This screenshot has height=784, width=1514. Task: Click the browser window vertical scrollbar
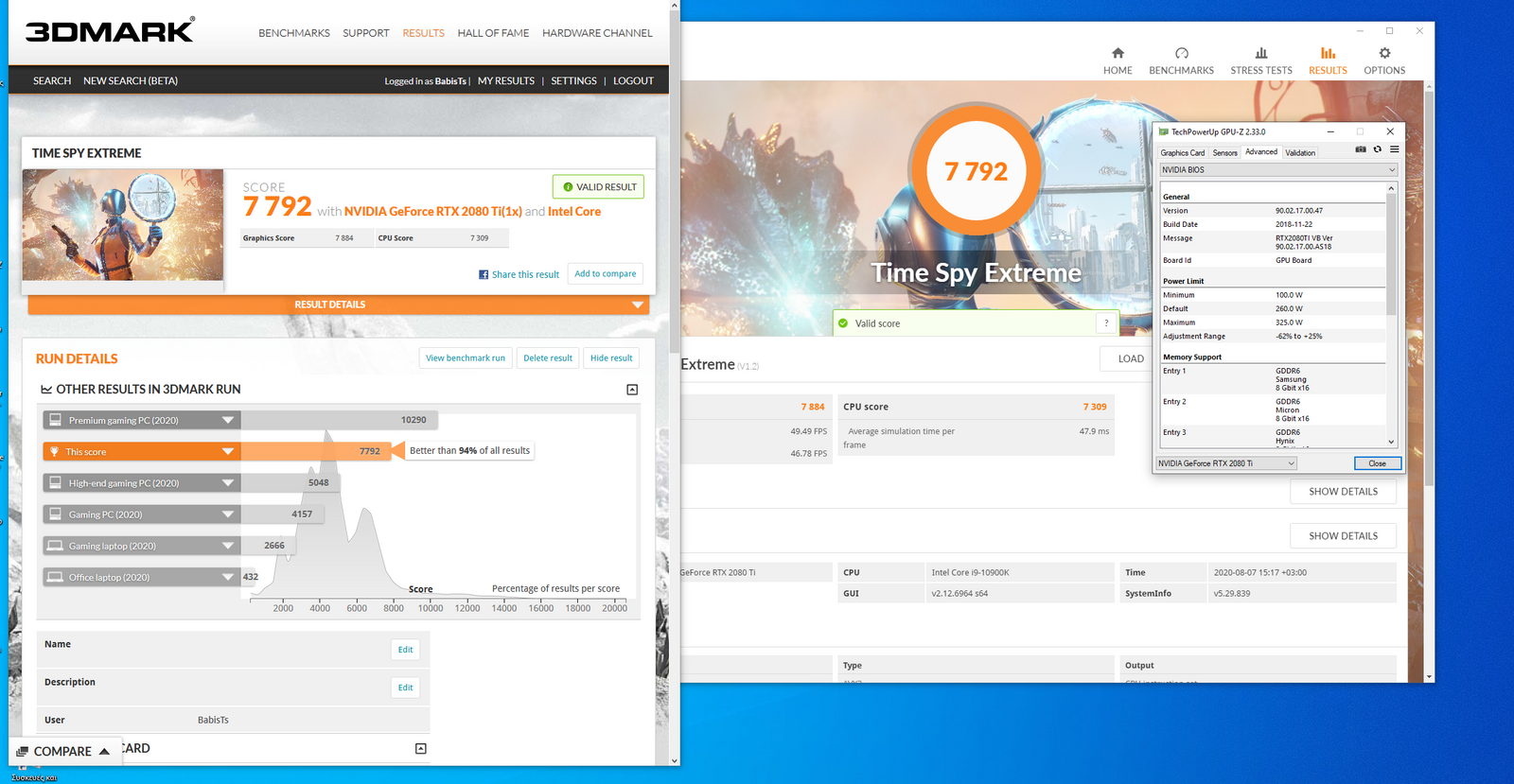(x=674, y=383)
